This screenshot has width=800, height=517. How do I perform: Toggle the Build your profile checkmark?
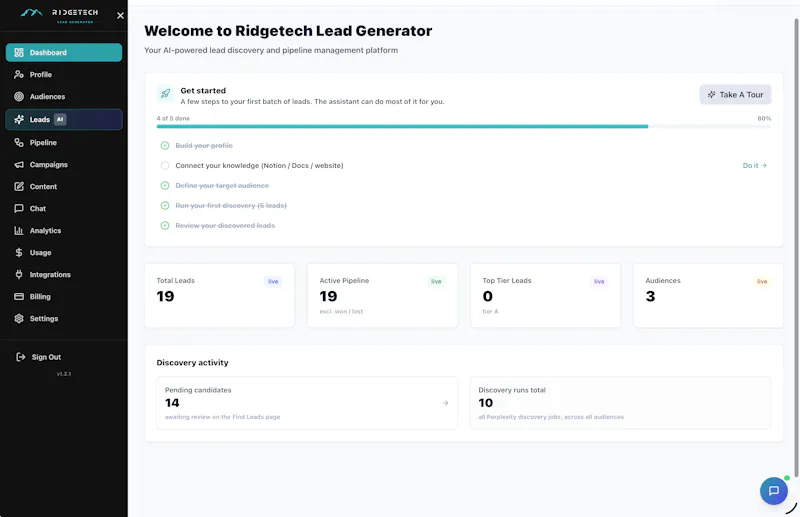coord(165,145)
